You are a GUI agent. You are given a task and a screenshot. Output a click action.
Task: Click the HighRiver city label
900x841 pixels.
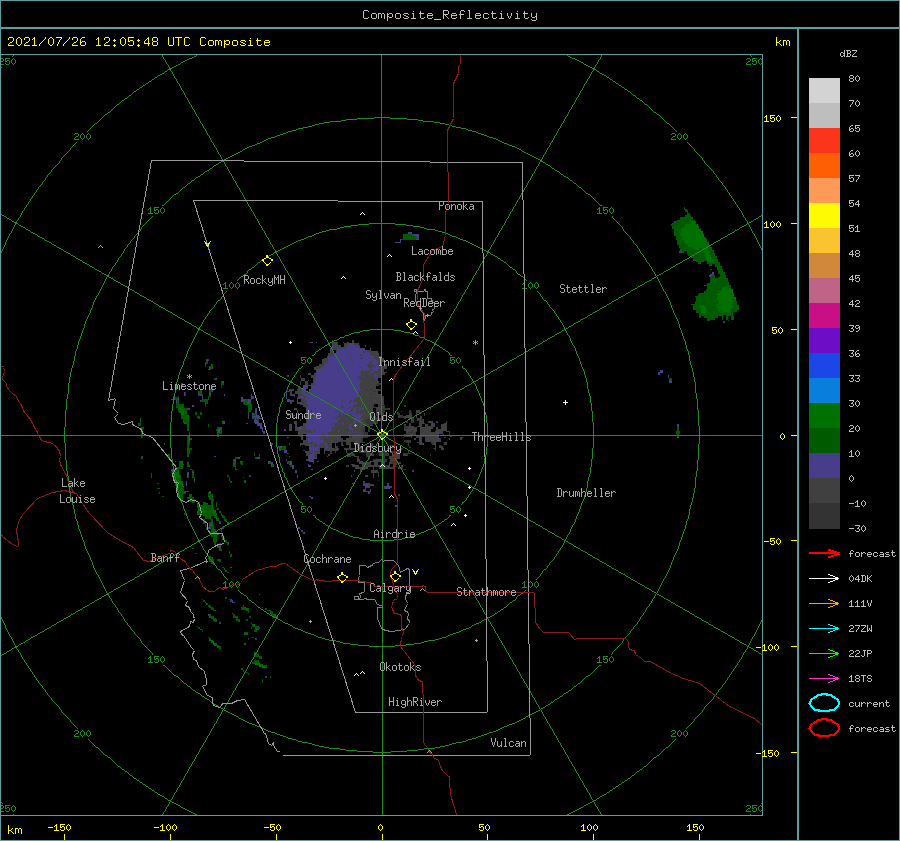point(415,702)
